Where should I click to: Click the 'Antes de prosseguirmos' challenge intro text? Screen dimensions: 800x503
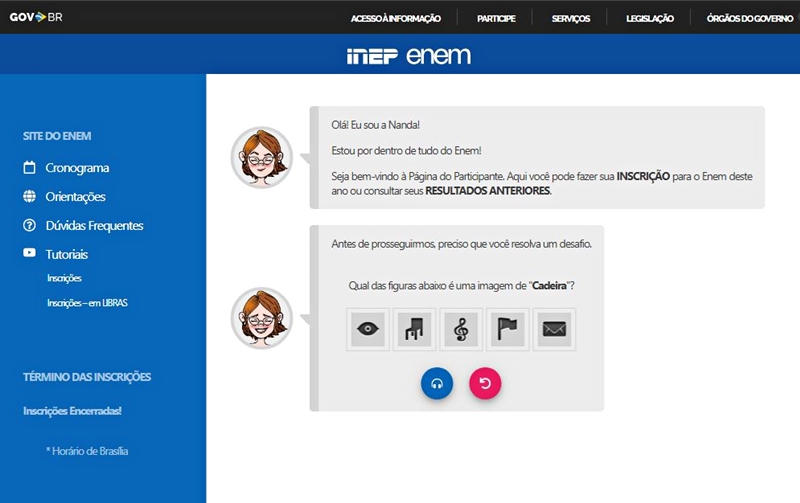461,244
